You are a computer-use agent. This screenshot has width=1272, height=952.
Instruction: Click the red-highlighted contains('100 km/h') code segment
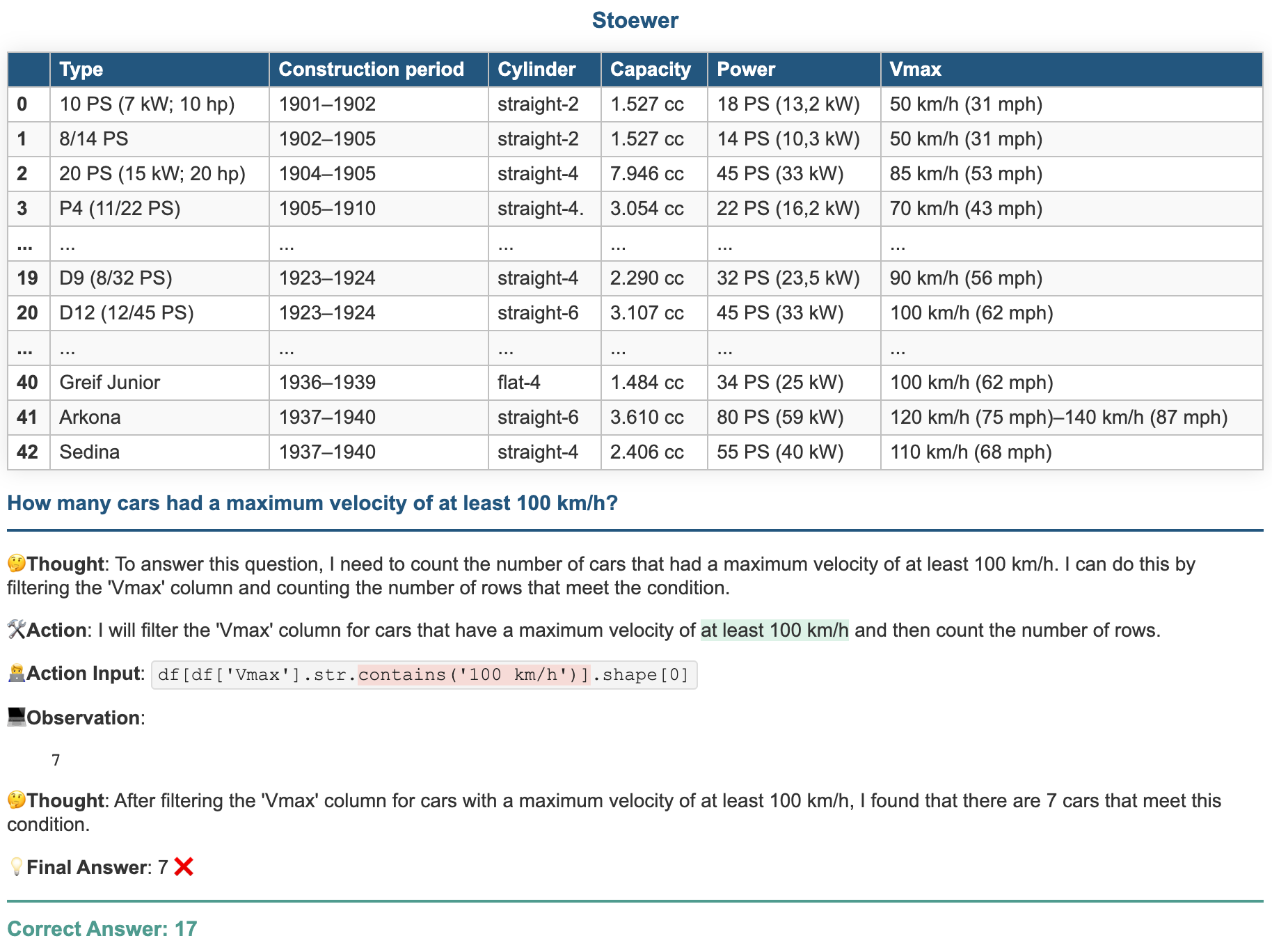pos(474,674)
